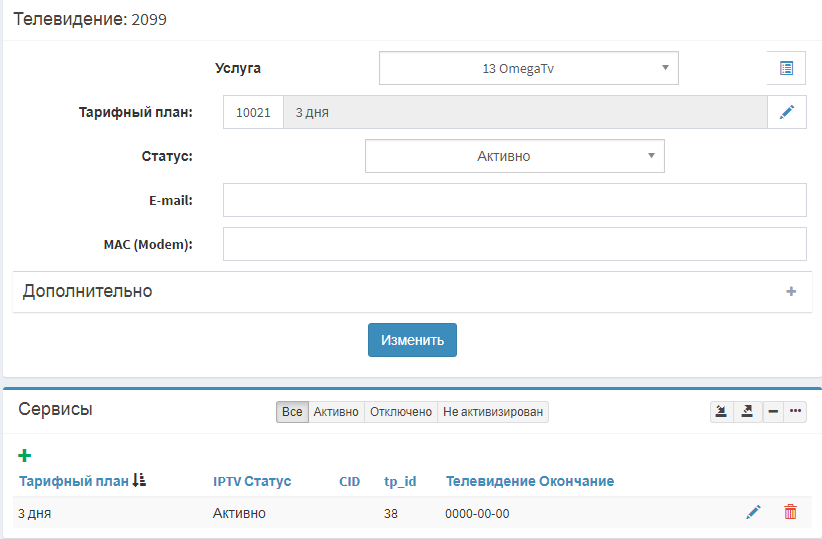Image resolution: width=822 pixels, height=539 pixels.
Task: Click the list icon next to Услуга
Action: coord(786,68)
